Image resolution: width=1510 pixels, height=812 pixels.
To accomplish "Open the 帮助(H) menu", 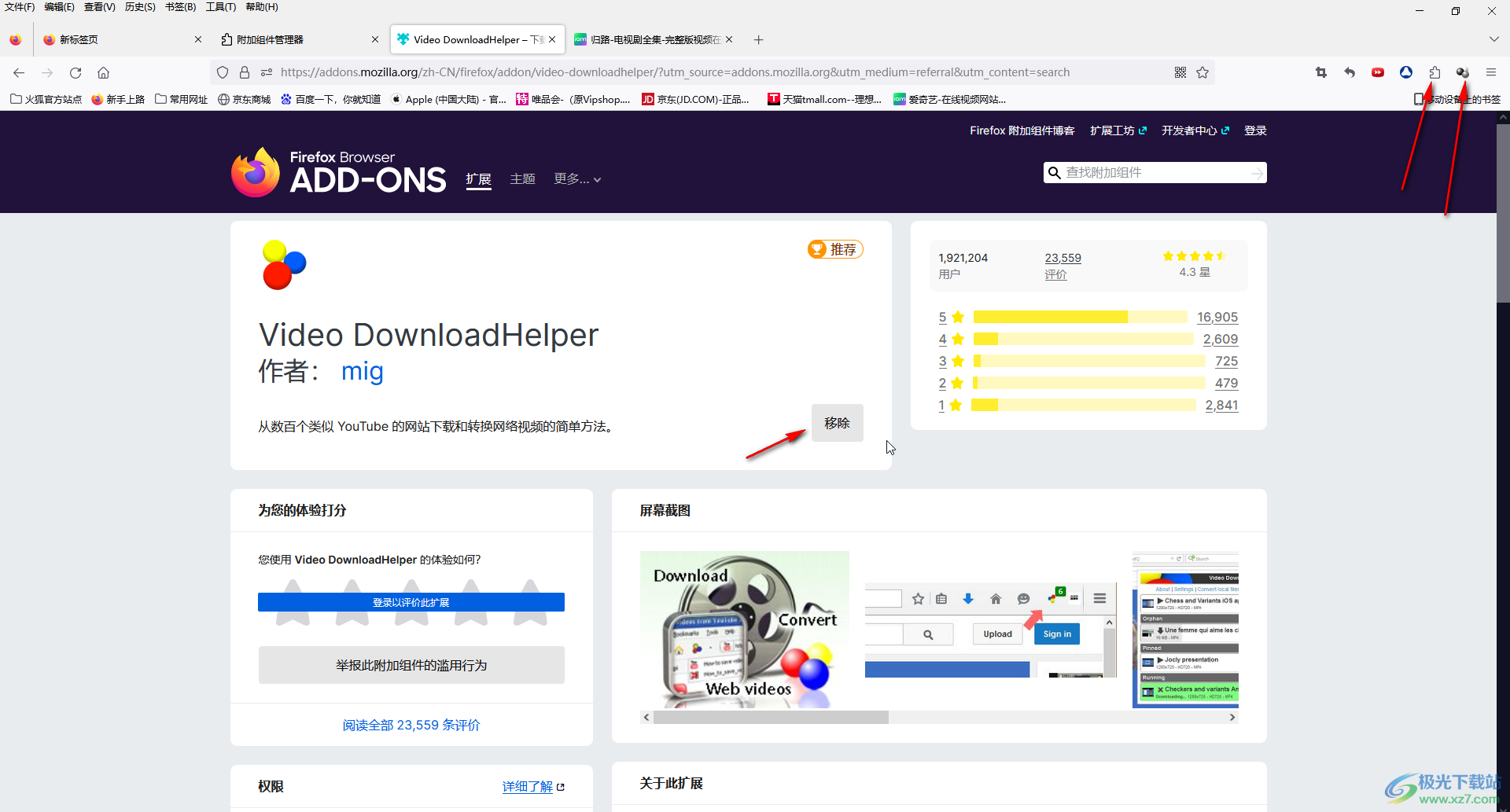I will pyautogui.click(x=262, y=7).
